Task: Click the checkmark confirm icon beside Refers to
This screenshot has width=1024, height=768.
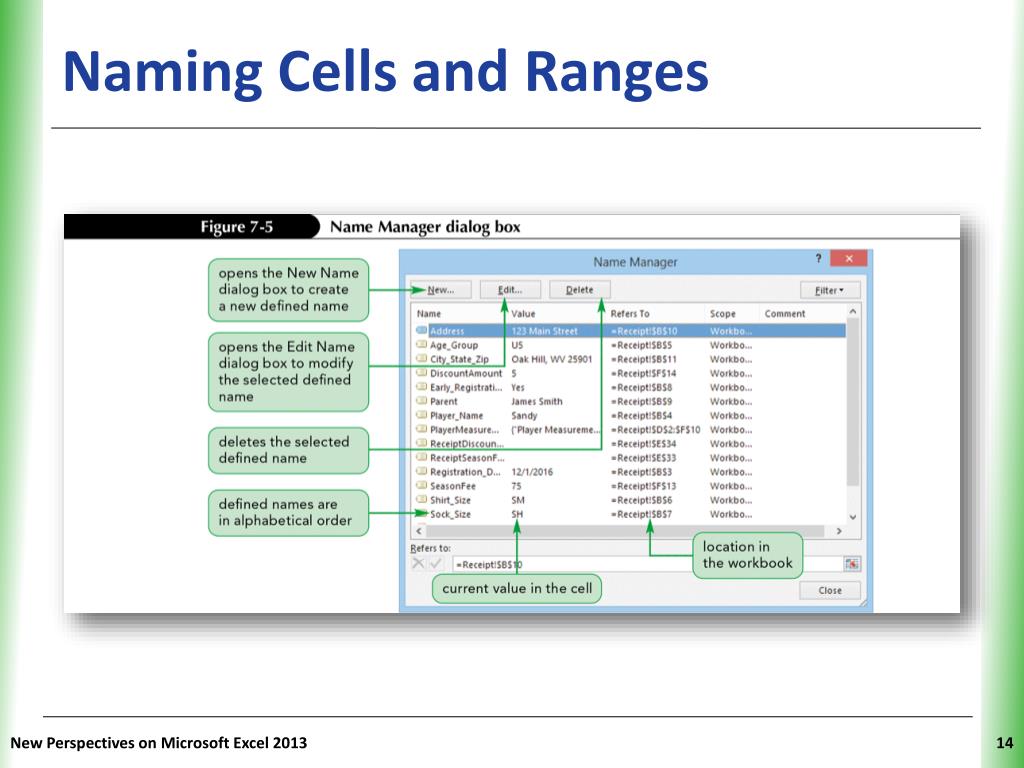Action: click(436, 564)
